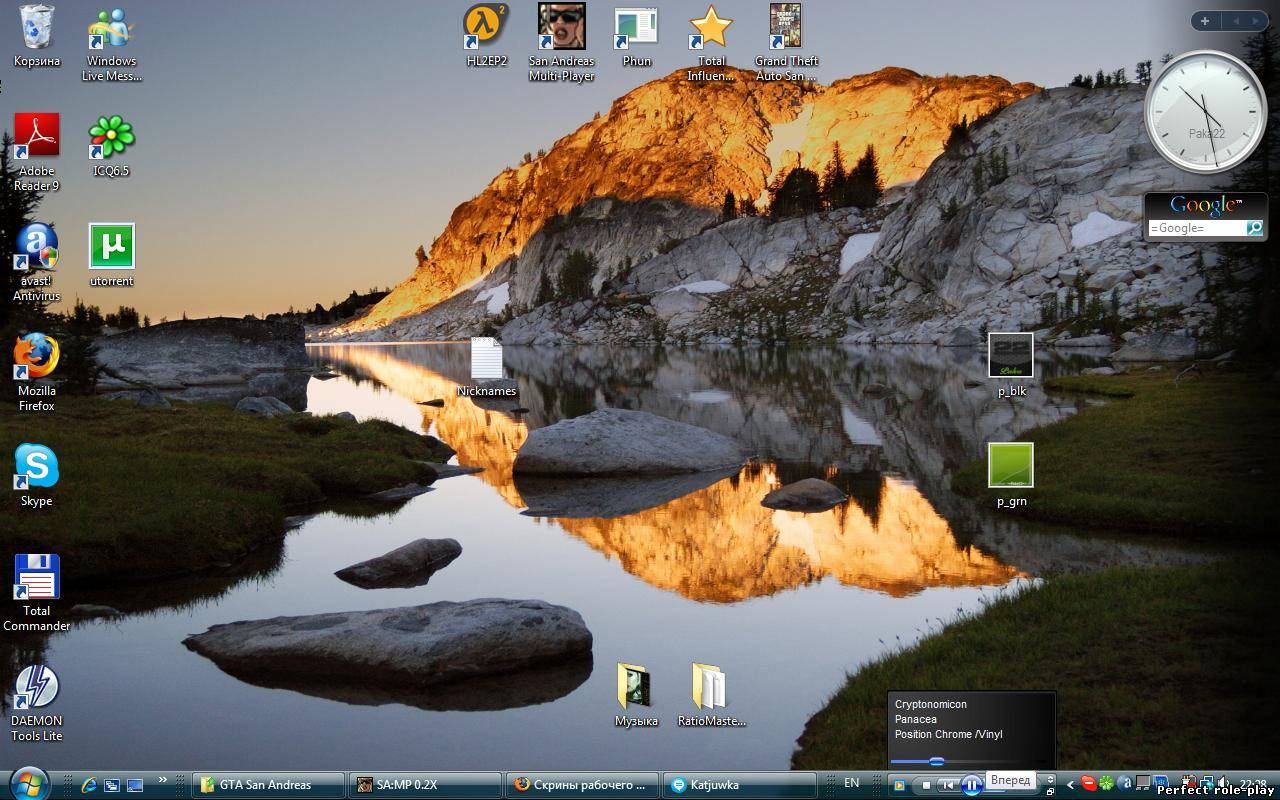Screen dimensions: 1280x800
Task: Select the San Andreas Multi-Player shortcut
Action: pos(561,43)
